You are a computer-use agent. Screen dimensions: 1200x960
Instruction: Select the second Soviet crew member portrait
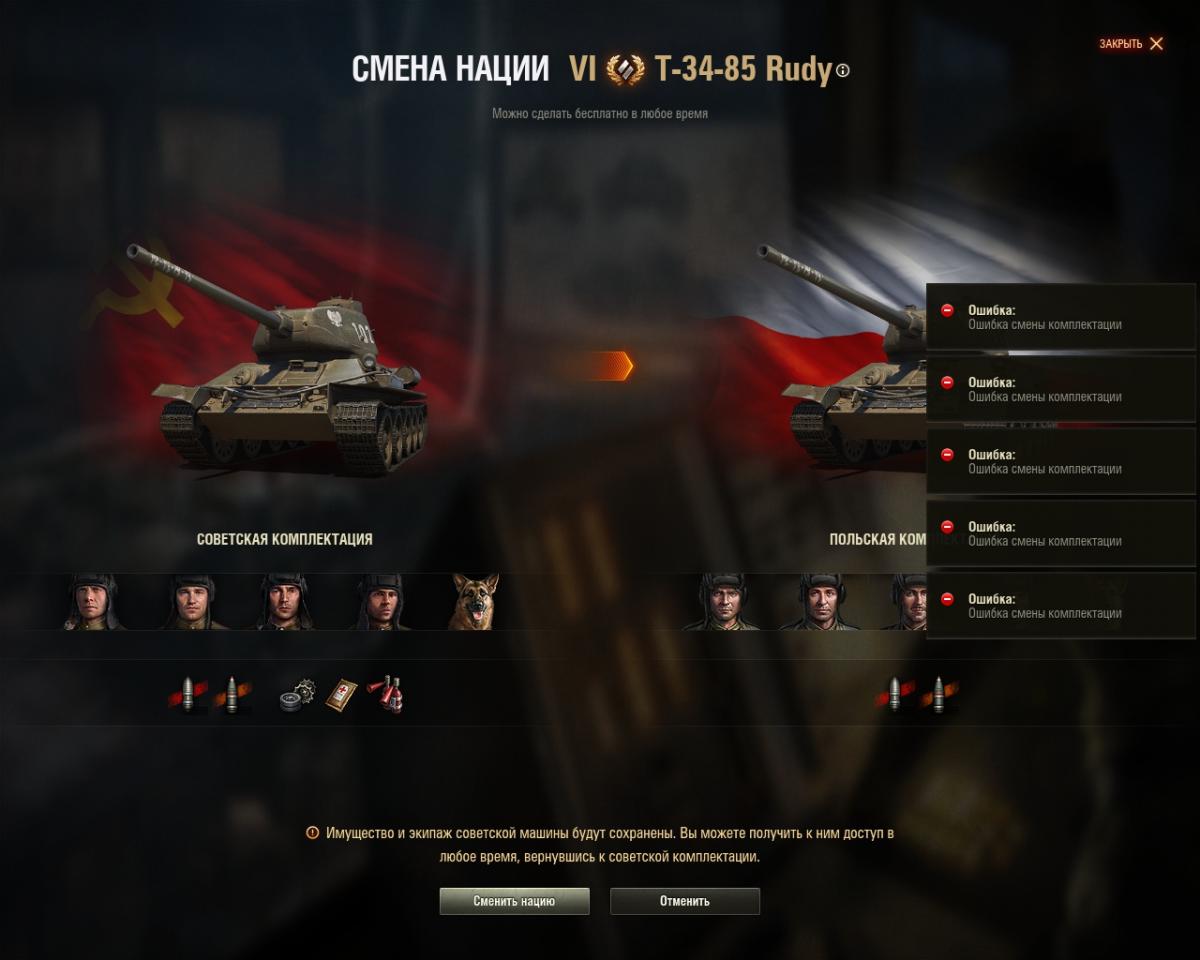pyautogui.click(x=189, y=601)
